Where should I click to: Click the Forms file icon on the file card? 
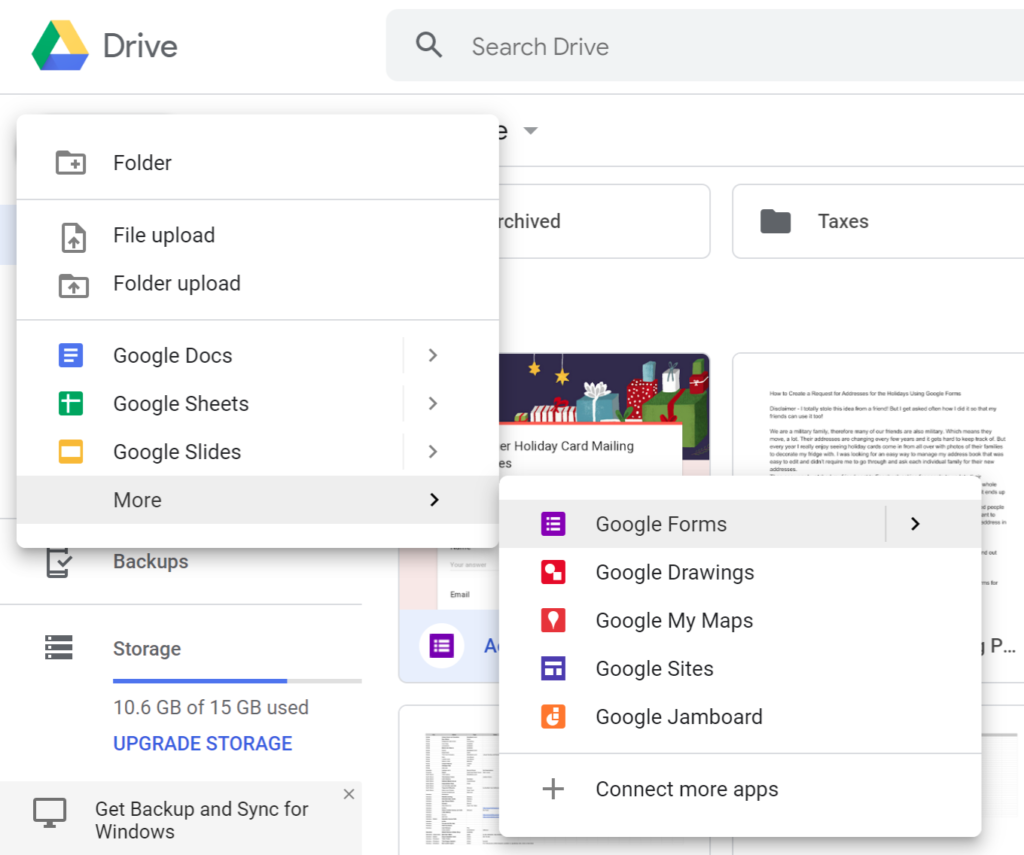[x=441, y=646]
